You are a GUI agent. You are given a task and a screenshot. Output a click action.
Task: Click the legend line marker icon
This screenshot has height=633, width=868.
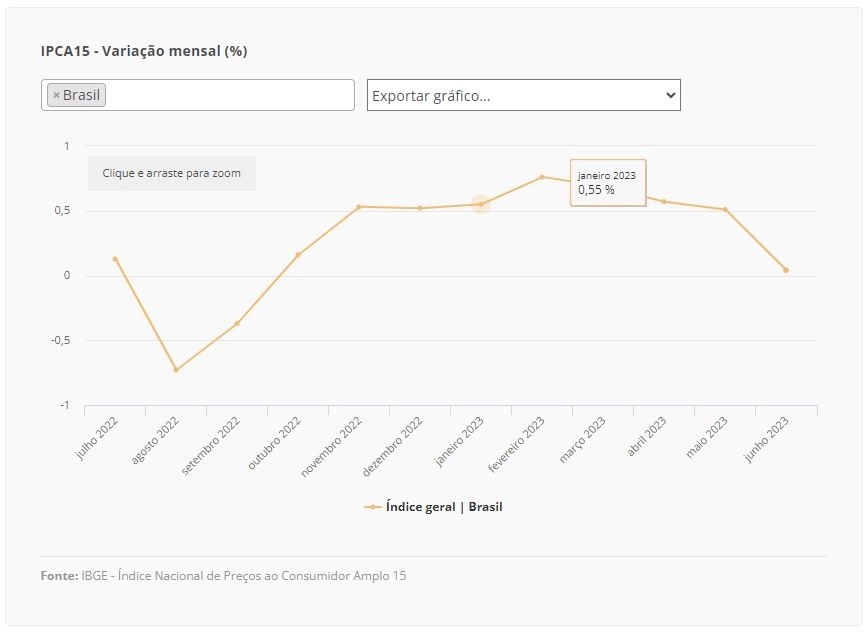coord(373,507)
